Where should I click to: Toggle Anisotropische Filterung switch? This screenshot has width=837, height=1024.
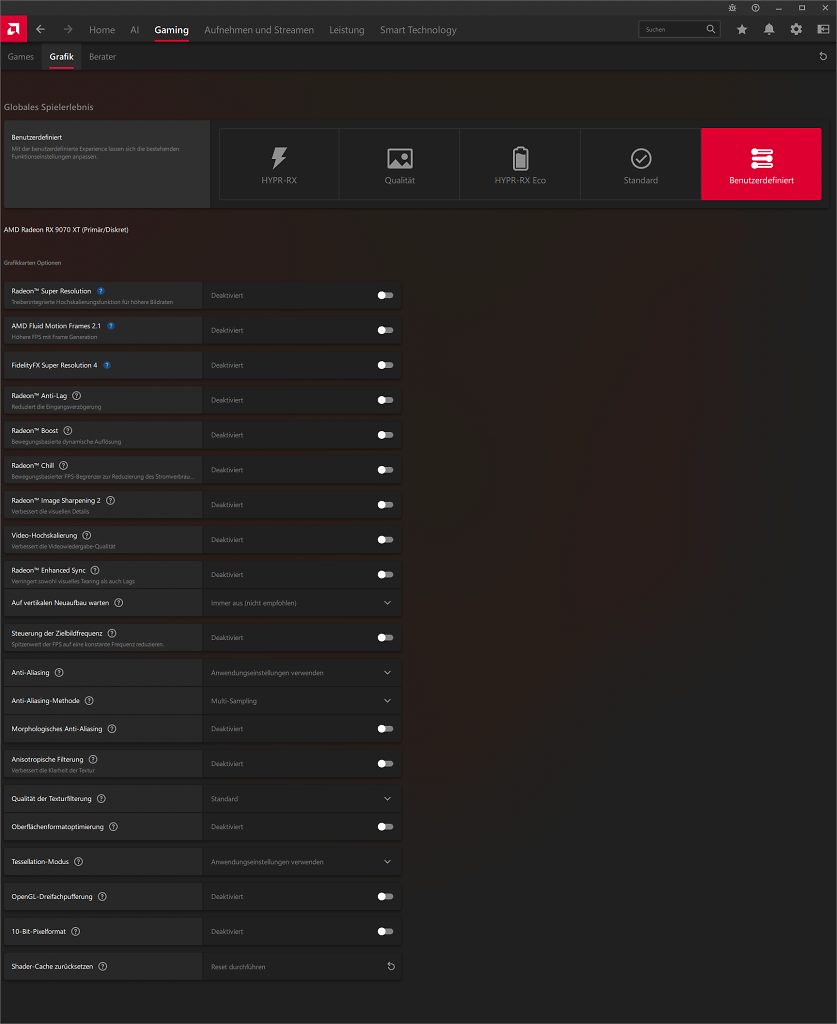coord(385,764)
